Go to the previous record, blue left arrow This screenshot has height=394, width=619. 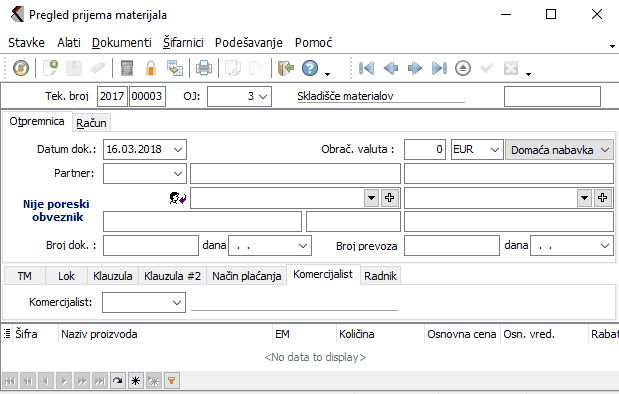tap(391, 68)
